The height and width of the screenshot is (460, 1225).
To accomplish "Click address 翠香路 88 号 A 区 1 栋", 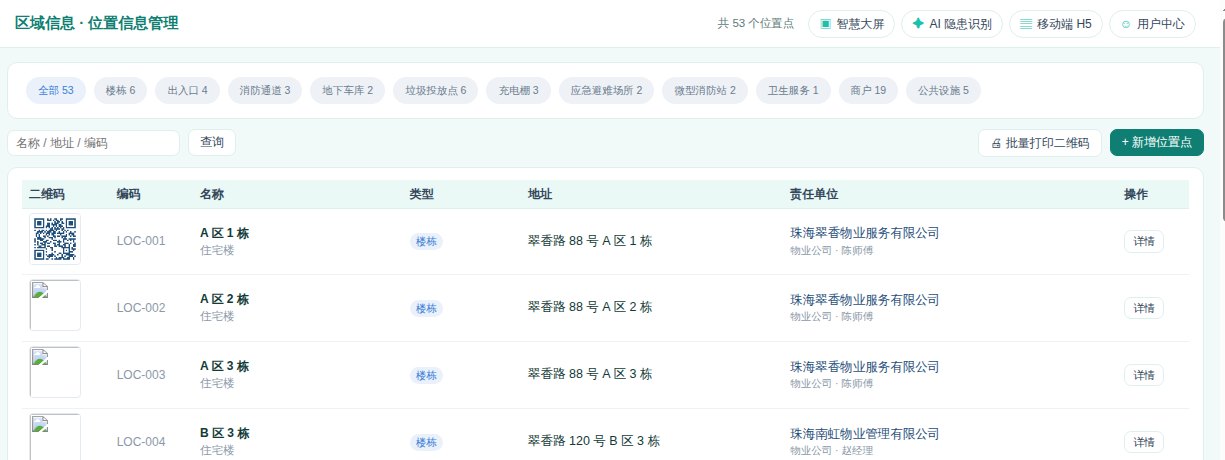I will coord(590,241).
